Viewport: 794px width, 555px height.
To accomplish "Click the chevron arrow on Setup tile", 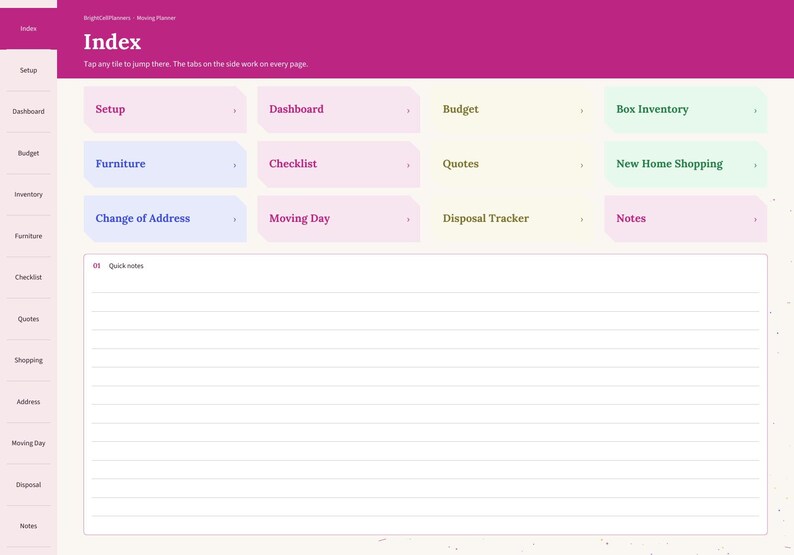I will 234,110.
